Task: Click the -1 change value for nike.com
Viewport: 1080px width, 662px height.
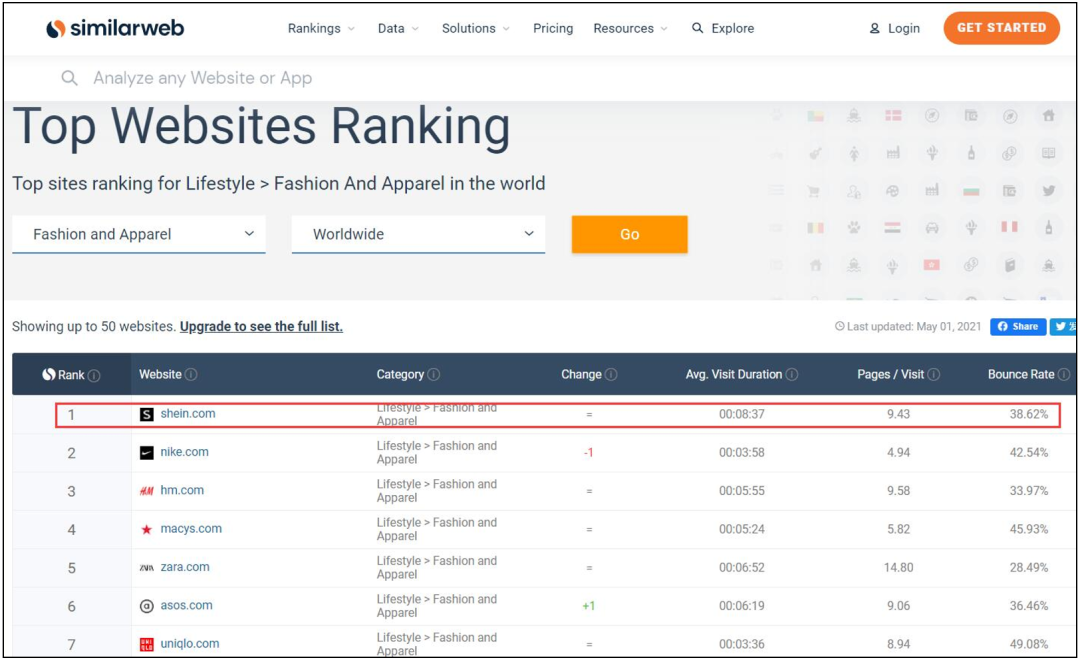Action: (588, 453)
